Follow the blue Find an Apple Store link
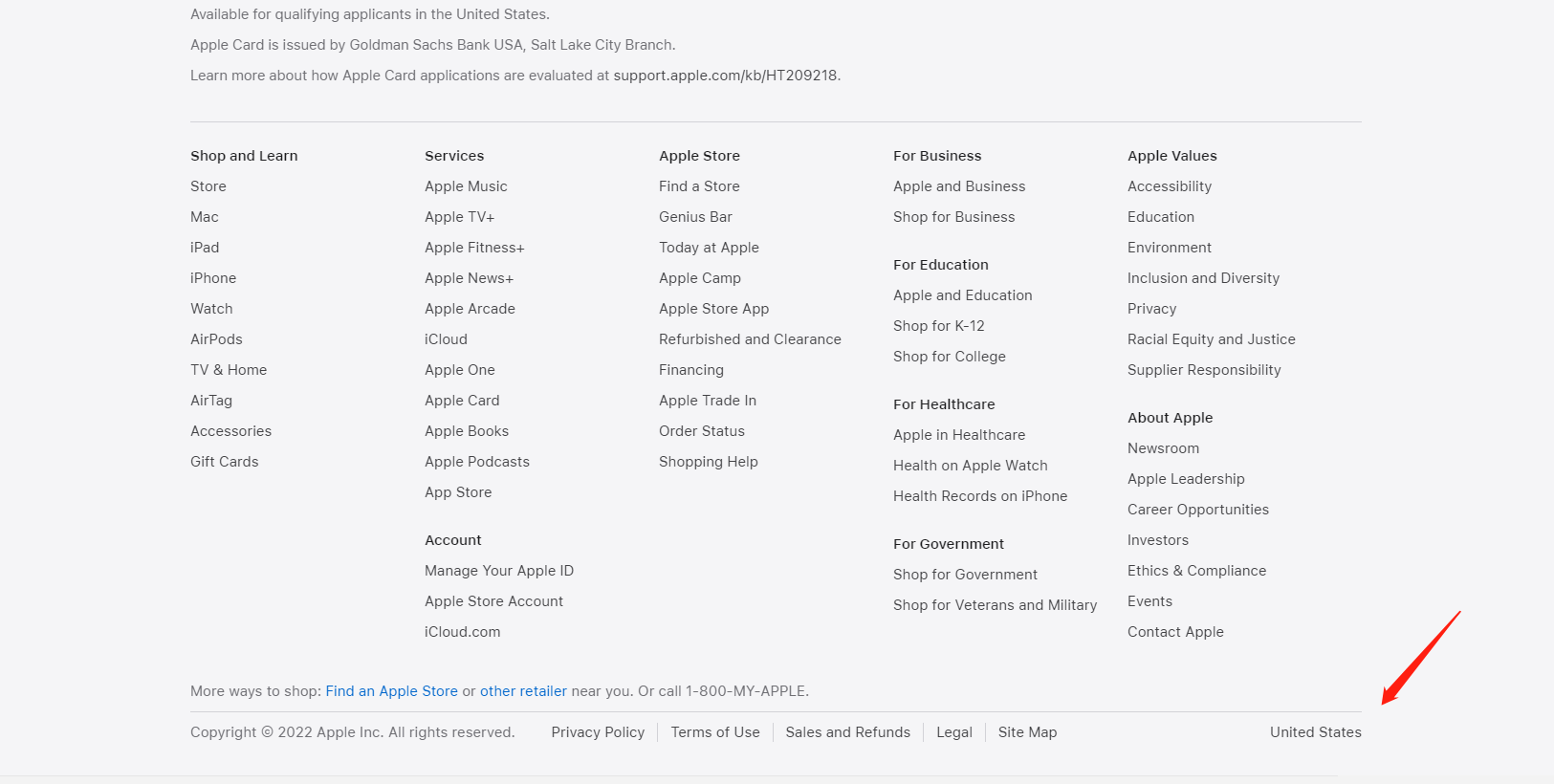The image size is (1554, 784). point(391,691)
